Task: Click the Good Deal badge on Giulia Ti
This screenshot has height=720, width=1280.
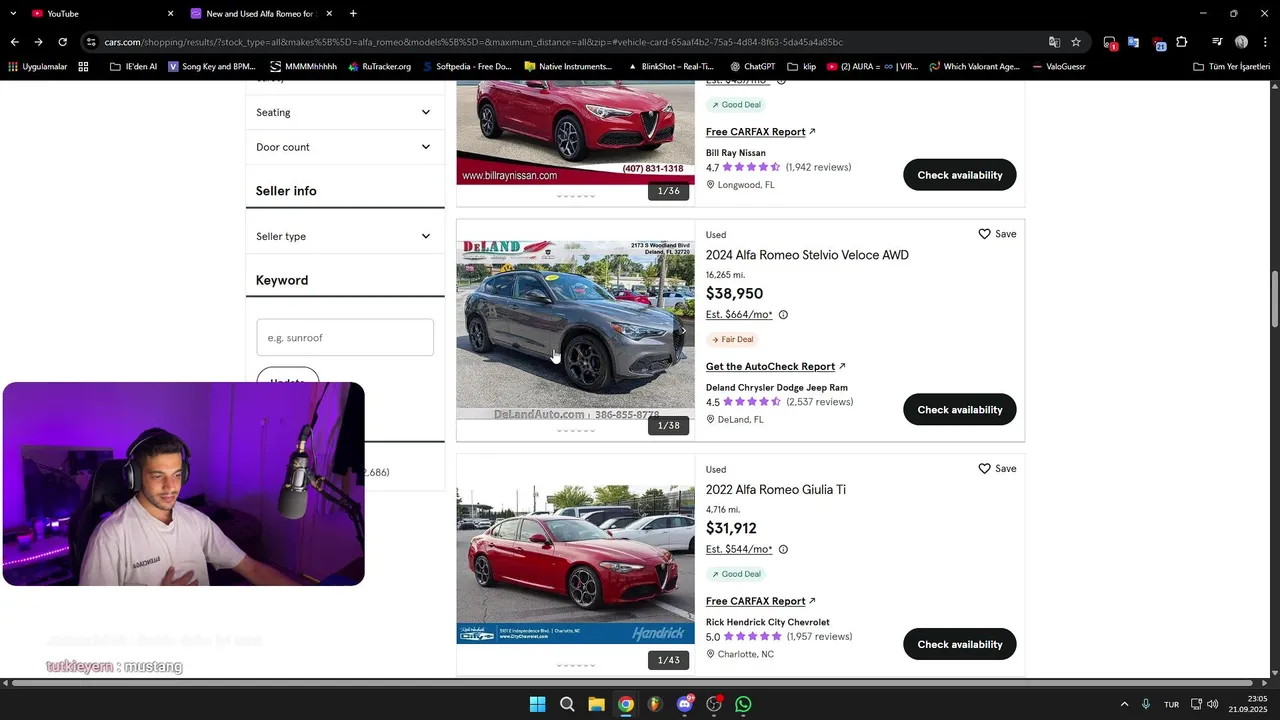Action: pos(737,575)
